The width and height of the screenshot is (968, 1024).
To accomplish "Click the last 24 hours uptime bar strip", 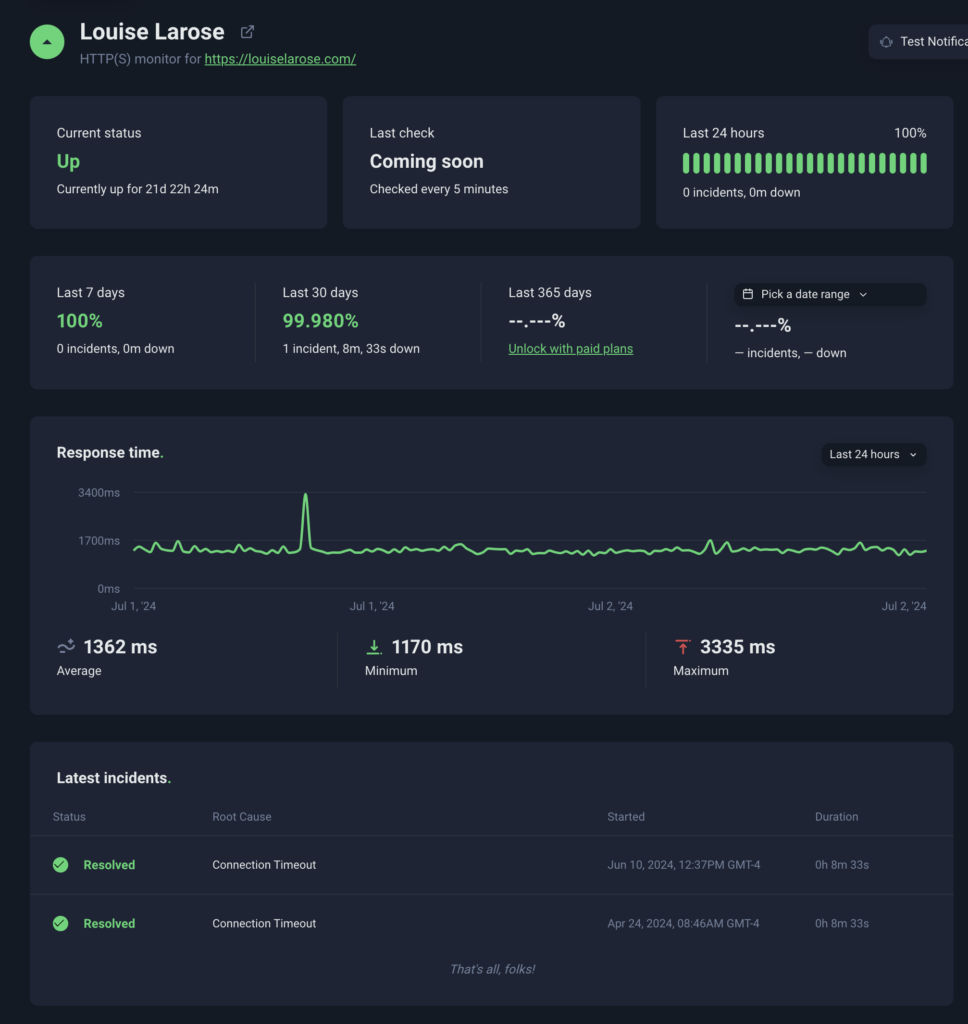I will (x=804, y=163).
